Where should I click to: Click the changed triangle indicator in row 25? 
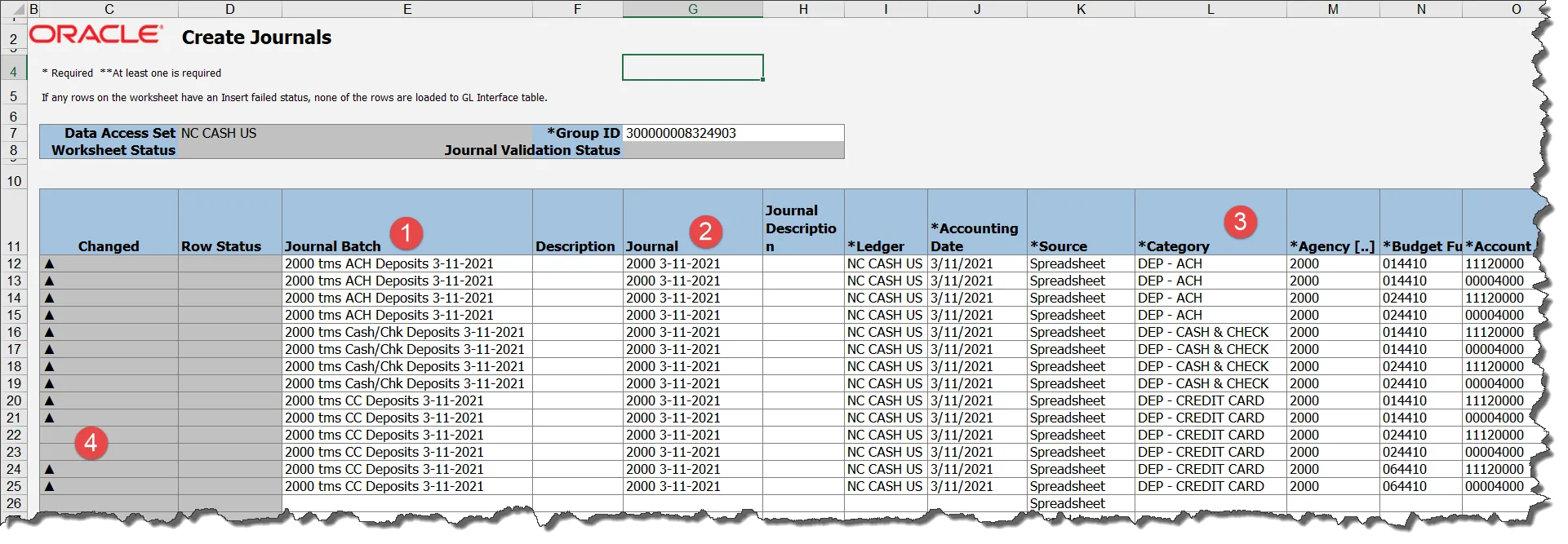(x=49, y=486)
